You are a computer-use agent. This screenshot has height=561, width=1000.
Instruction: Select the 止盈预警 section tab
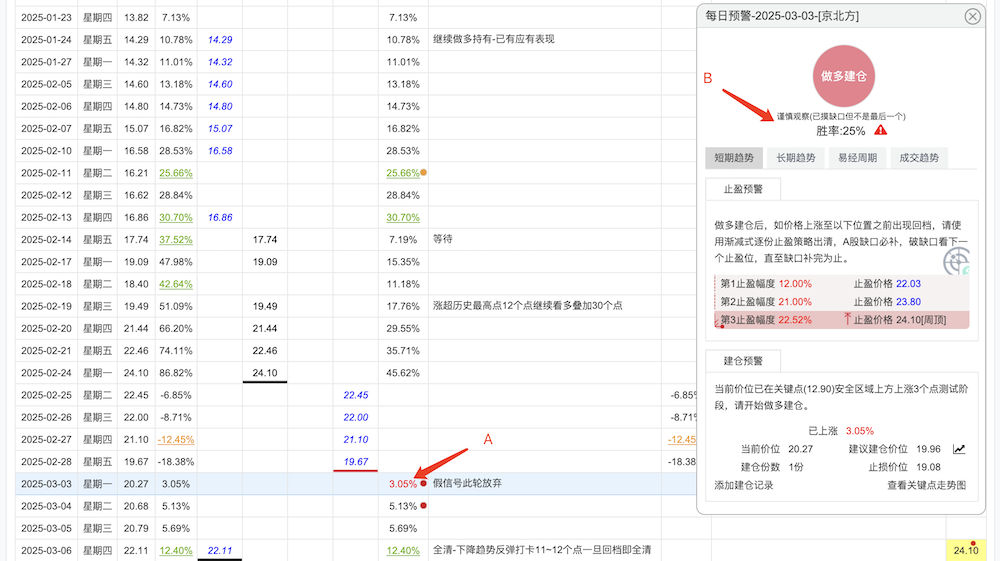click(x=743, y=189)
